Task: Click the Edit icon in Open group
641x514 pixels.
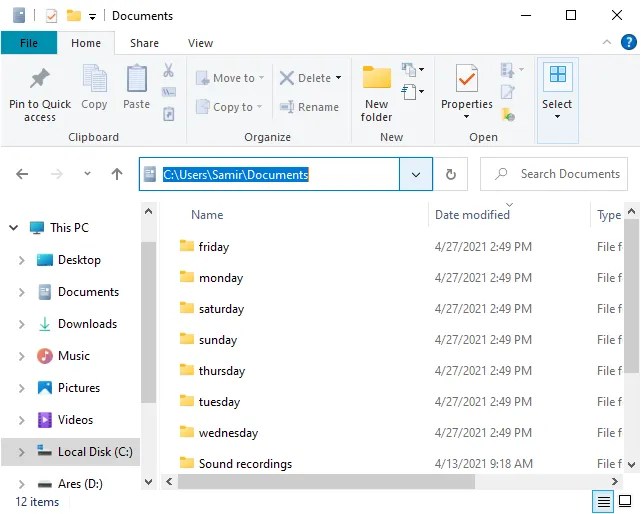Action: tap(507, 92)
